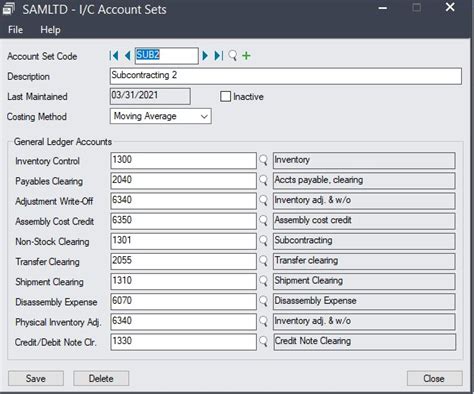The height and width of the screenshot is (394, 474).
Task: Save the account set
Action: point(36,379)
